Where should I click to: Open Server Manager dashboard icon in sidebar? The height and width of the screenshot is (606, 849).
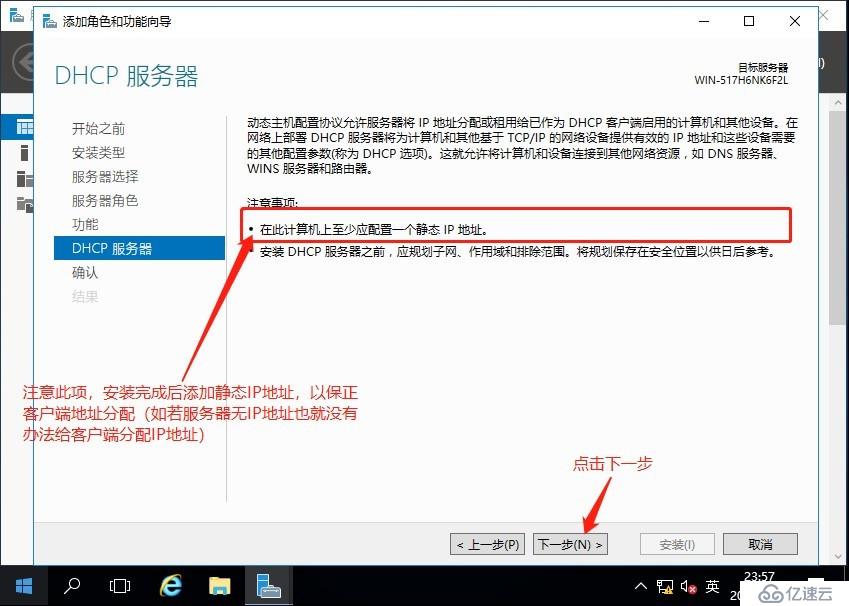[x=23, y=127]
